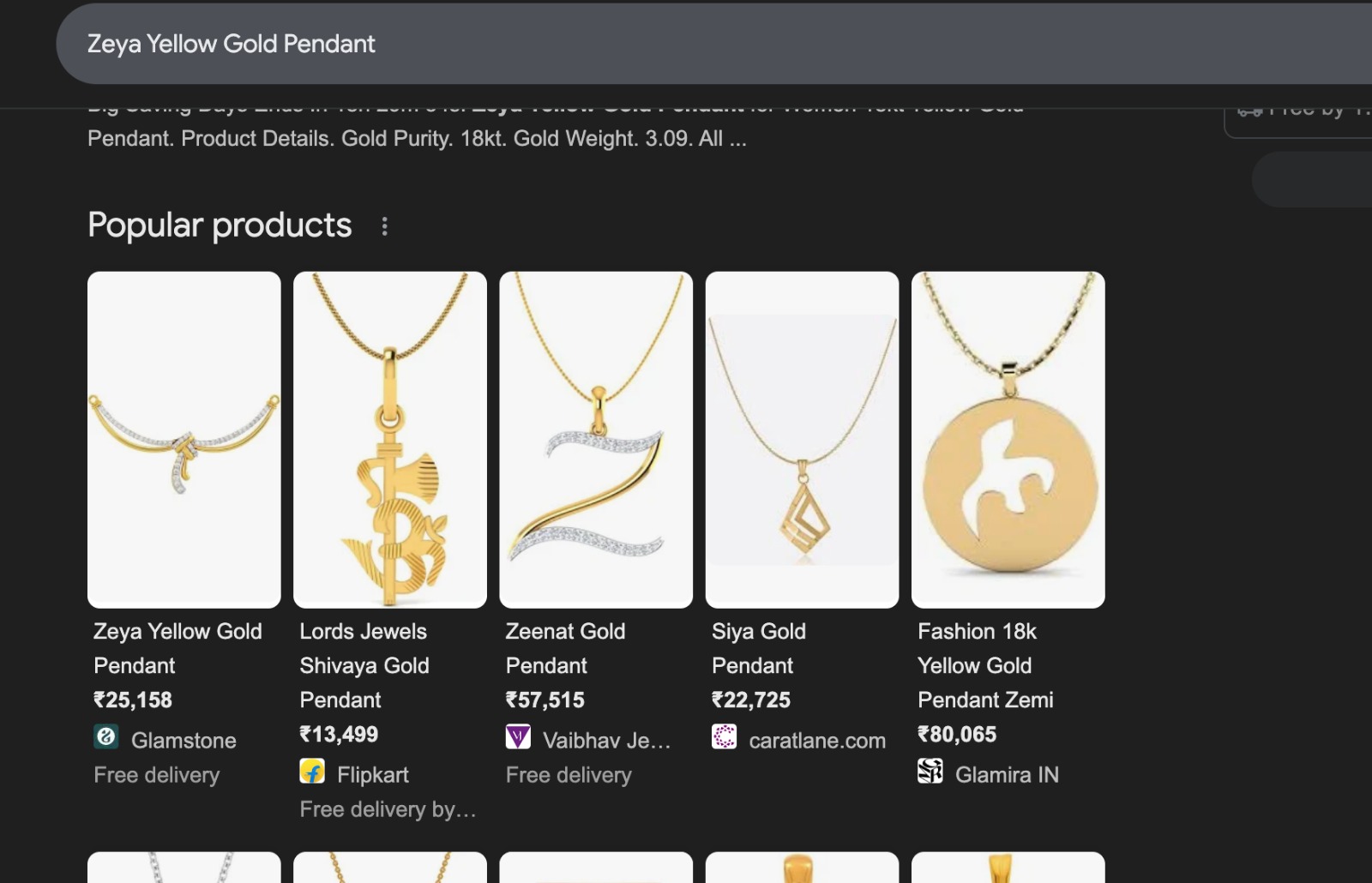1372x883 pixels.
Task: Click the ₹57,515 price of Zeenat pendant
Action: (x=545, y=700)
